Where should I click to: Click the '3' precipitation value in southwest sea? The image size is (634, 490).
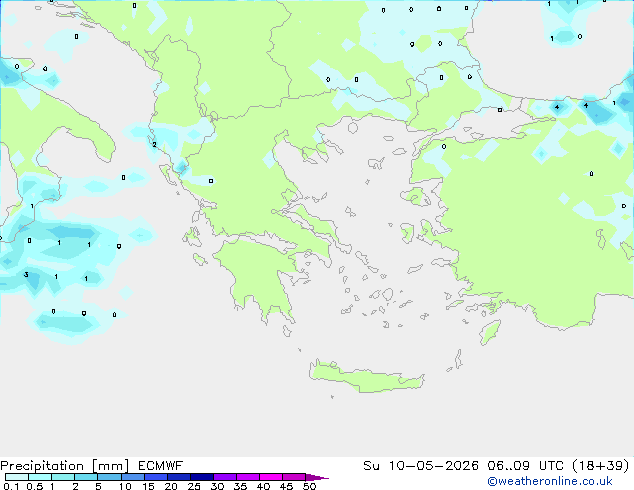(26, 275)
